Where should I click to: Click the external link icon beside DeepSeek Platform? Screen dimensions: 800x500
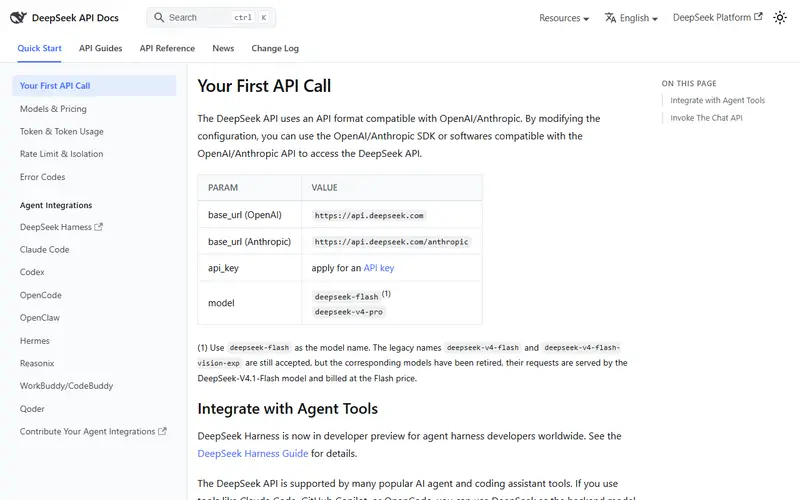[758, 17]
